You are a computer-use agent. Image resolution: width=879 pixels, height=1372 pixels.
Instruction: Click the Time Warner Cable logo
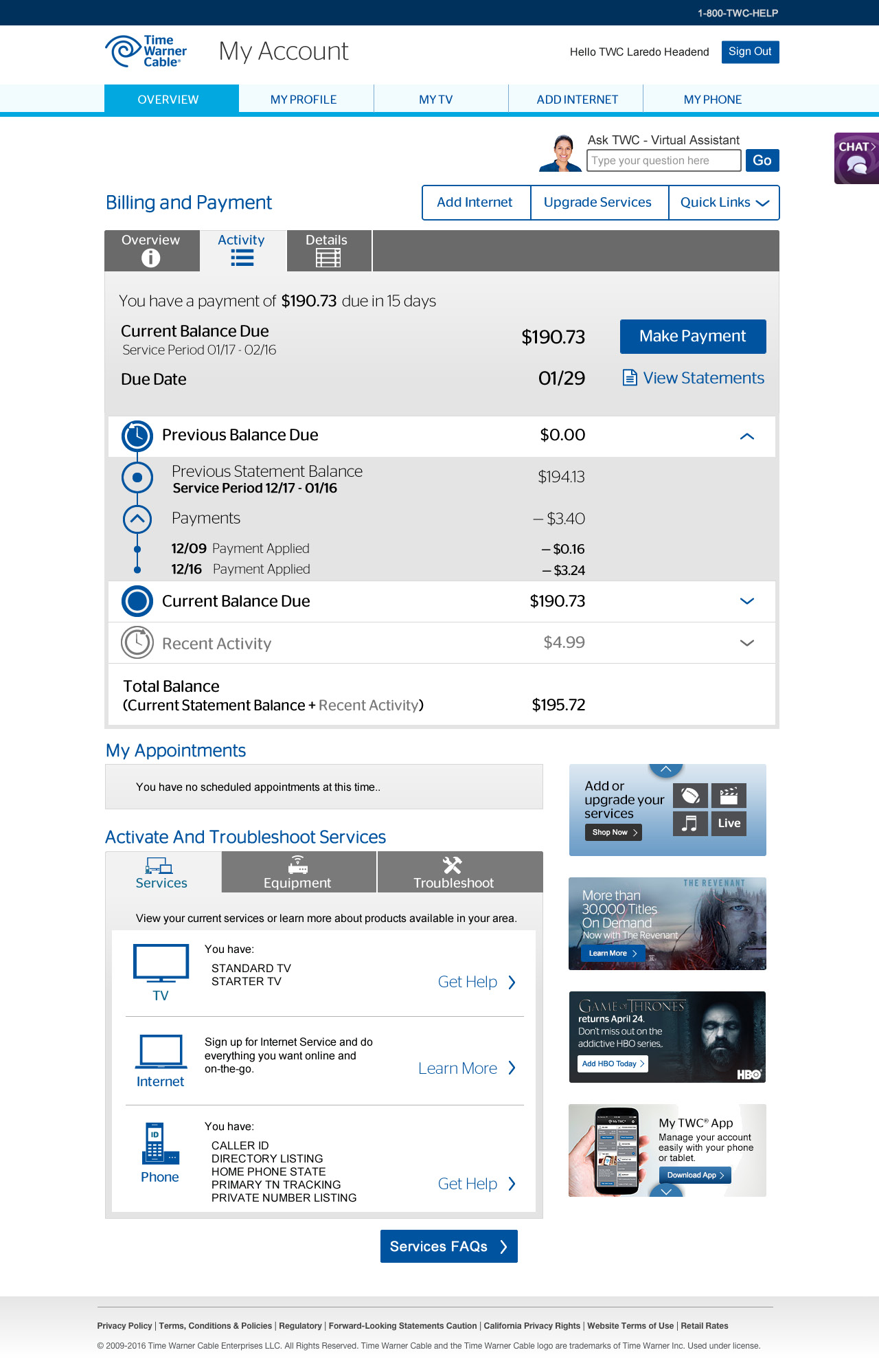pyautogui.click(x=146, y=52)
